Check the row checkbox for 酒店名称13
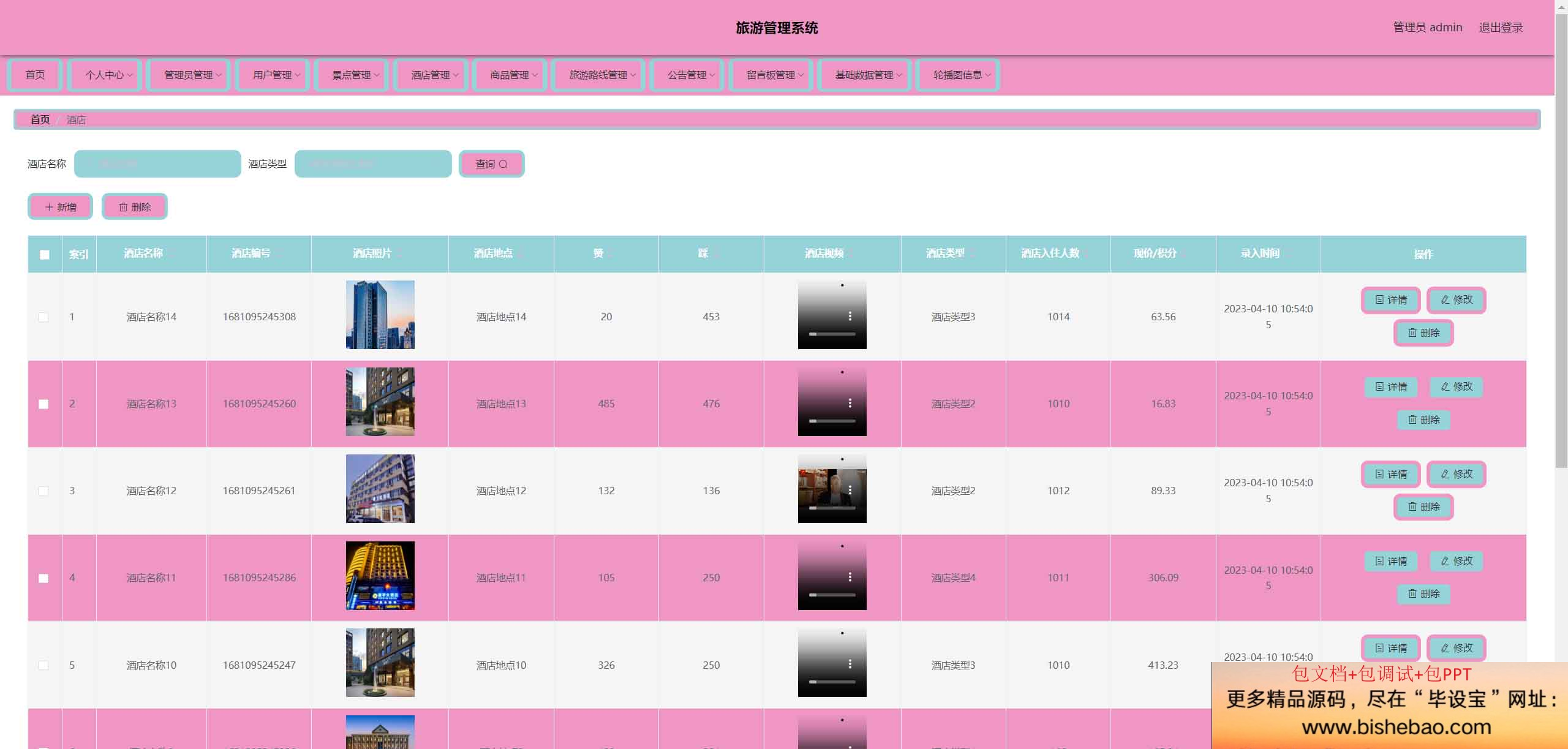1568x749 pixels. (43, 404)
